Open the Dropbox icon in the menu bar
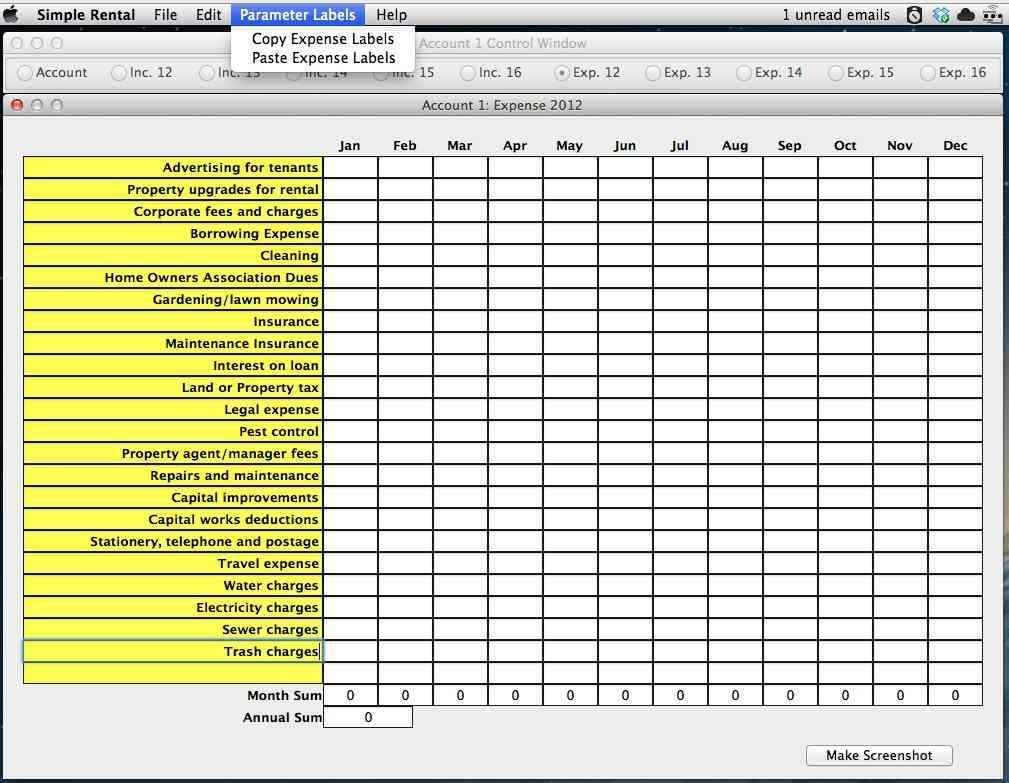1009x783 pixels. tap(940, 14)
